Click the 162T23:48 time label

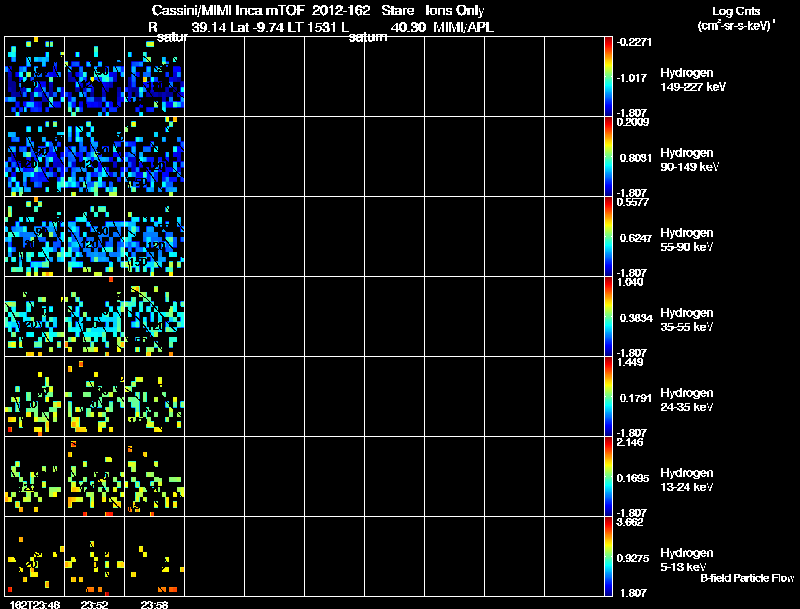coord(35,604)
